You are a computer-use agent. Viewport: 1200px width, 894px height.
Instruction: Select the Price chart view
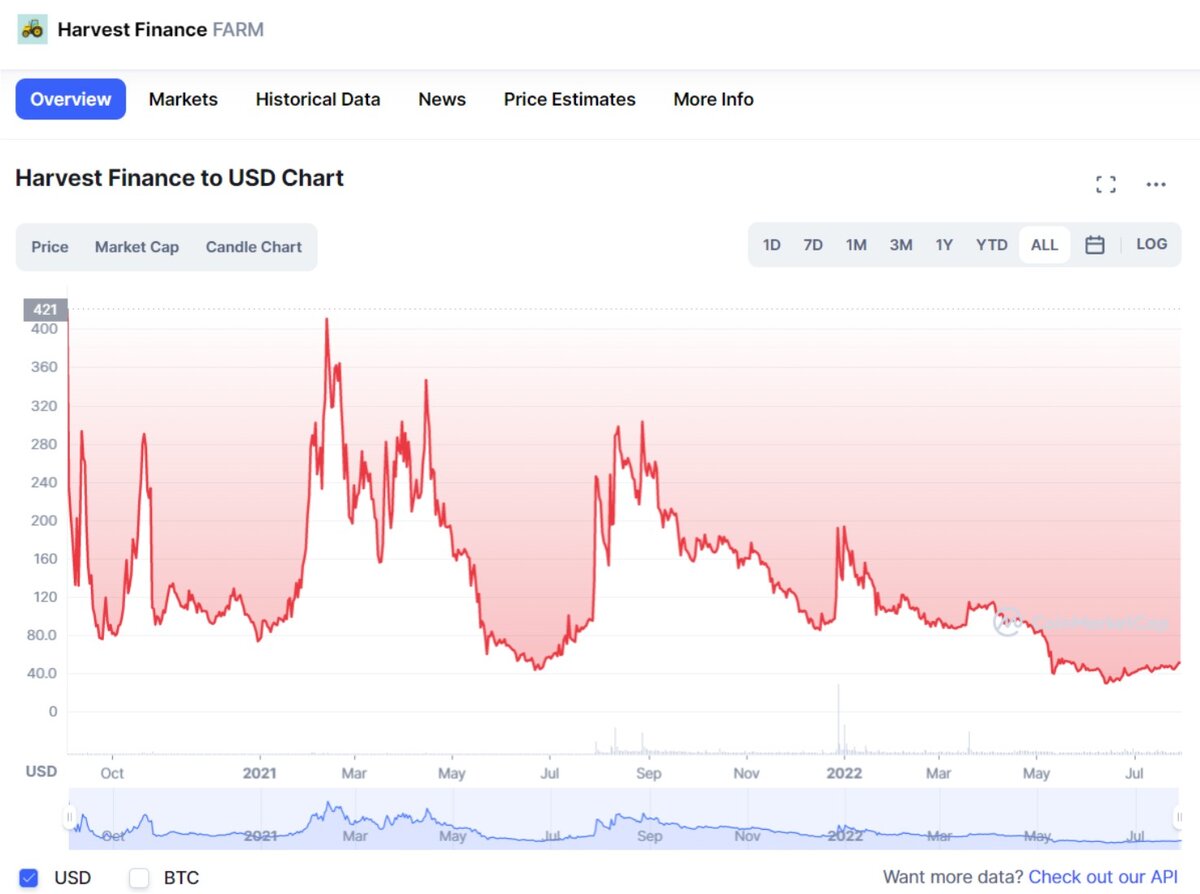click(50, 247)
